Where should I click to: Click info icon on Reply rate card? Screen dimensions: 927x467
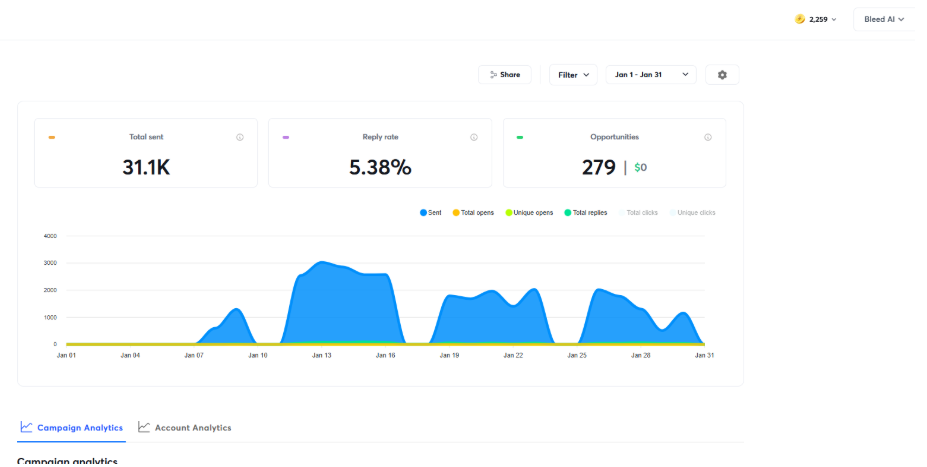474,137
